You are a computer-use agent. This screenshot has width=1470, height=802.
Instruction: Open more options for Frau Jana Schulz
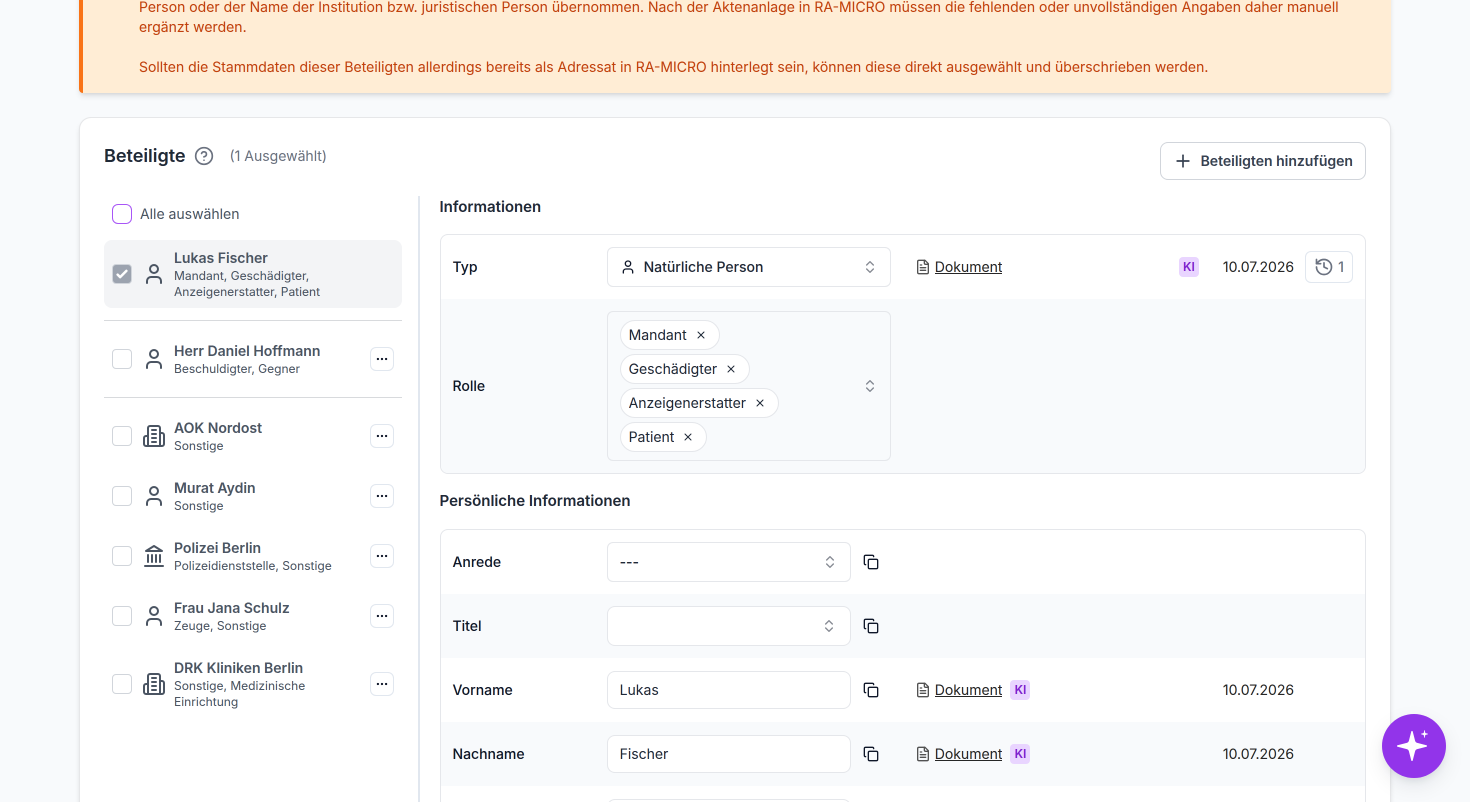point(382,616)
